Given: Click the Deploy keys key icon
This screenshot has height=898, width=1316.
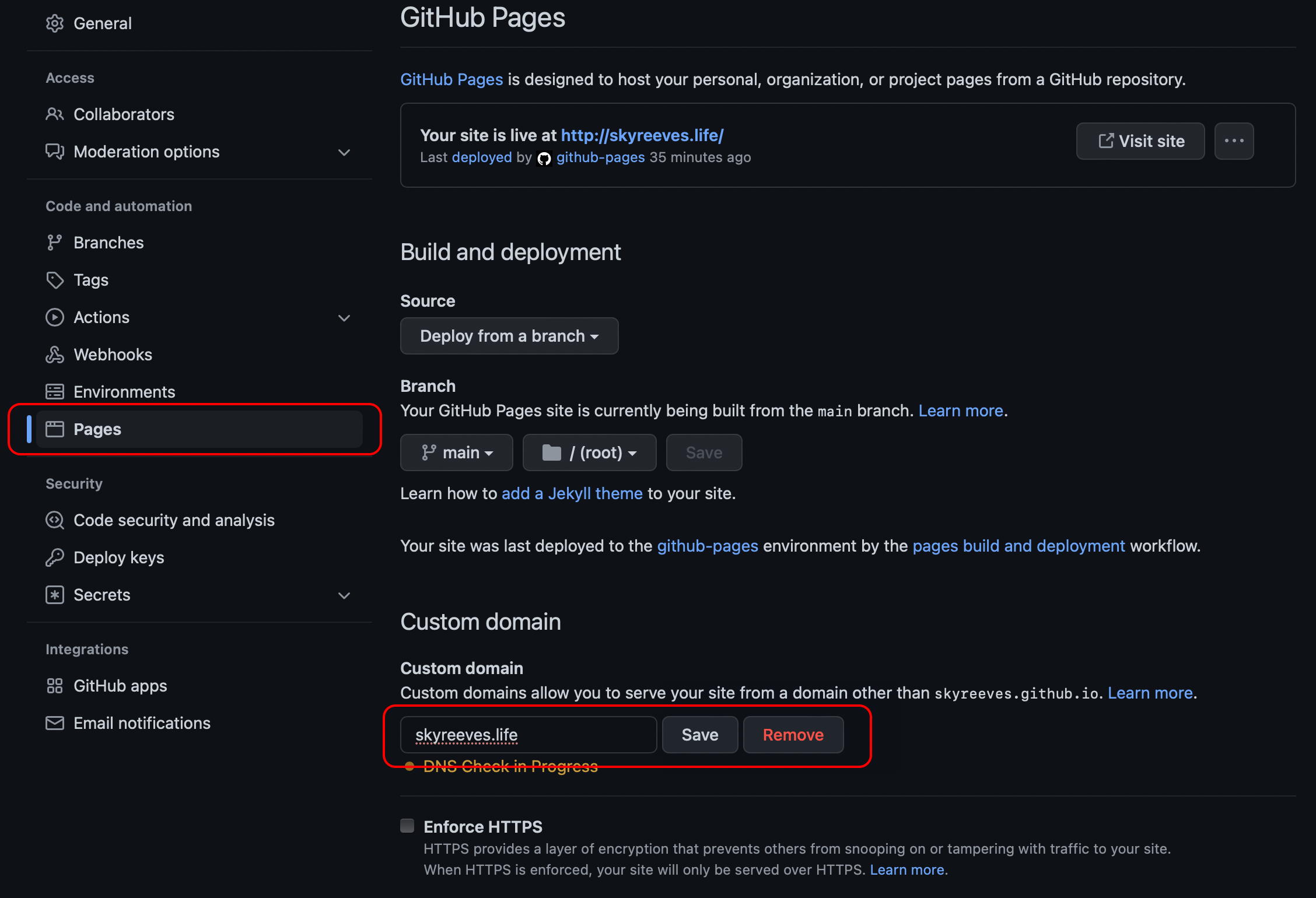Looking at the screenshot, I should click(55, 557).
